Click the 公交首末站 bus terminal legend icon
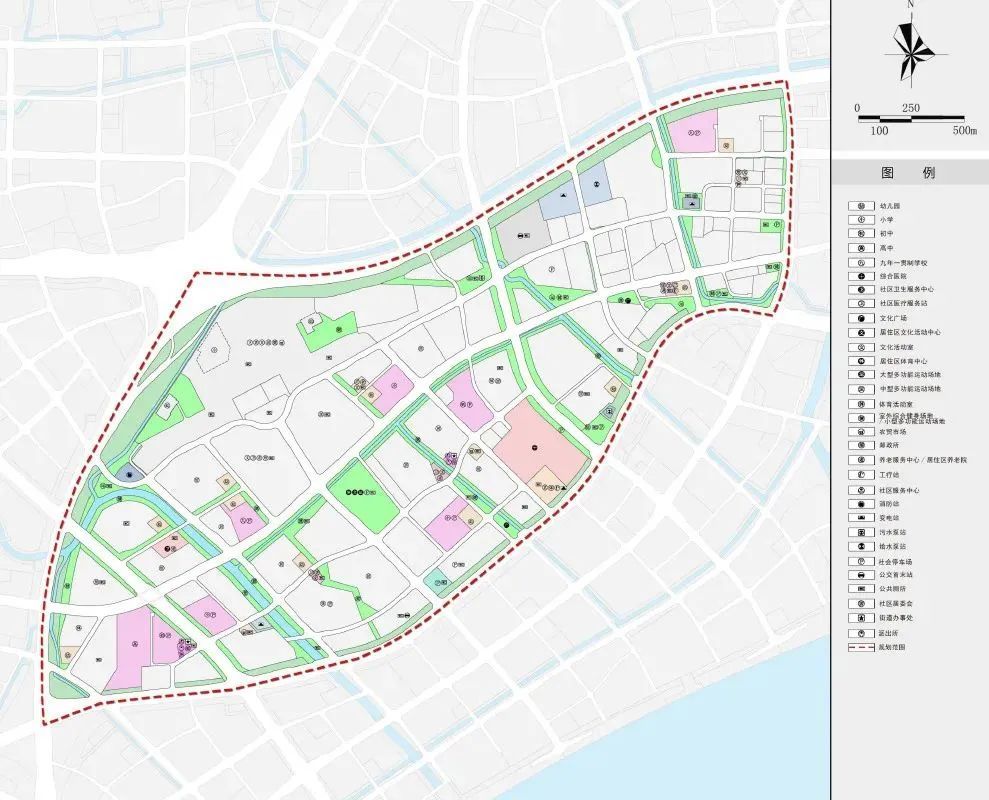 tap(861, 575)
